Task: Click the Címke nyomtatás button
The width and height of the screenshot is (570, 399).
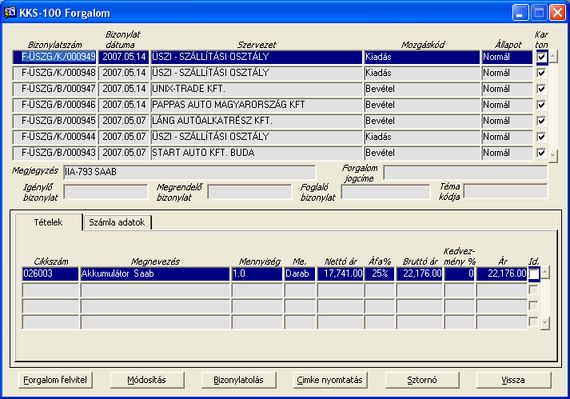Action: tap(330, 380)
